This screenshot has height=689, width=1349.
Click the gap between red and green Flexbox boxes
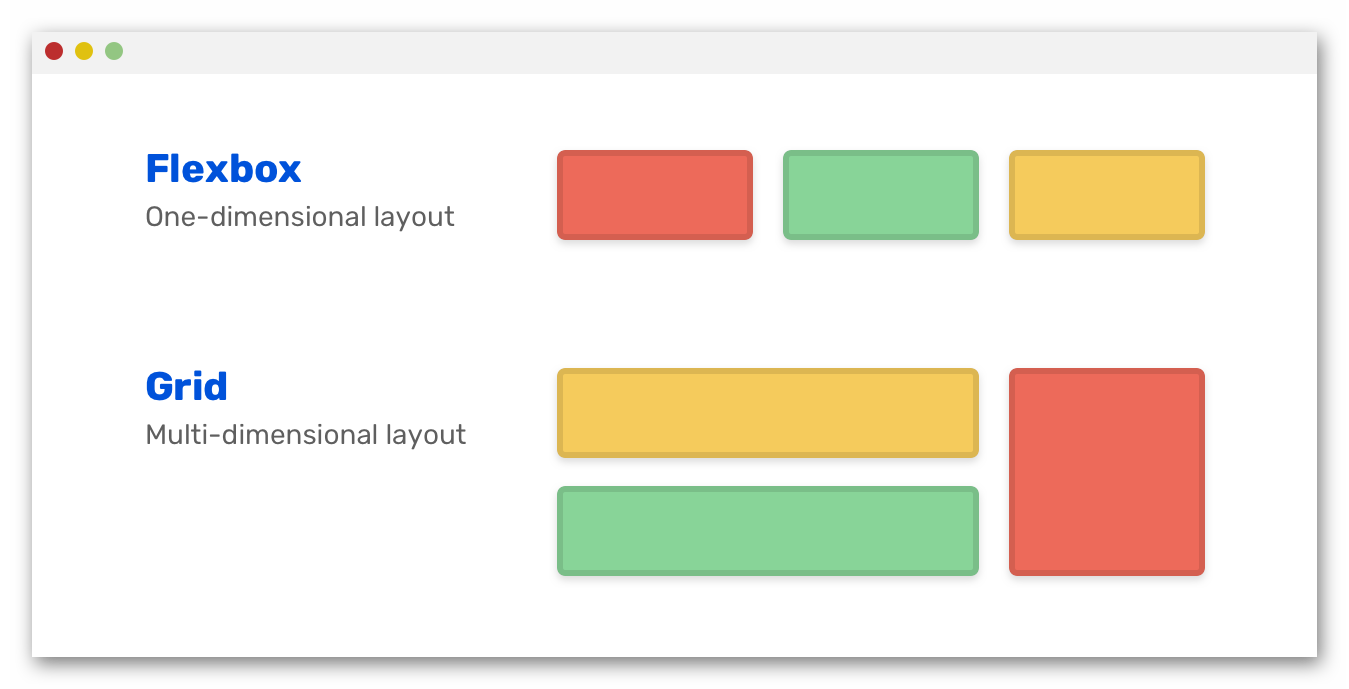[768, 195]
